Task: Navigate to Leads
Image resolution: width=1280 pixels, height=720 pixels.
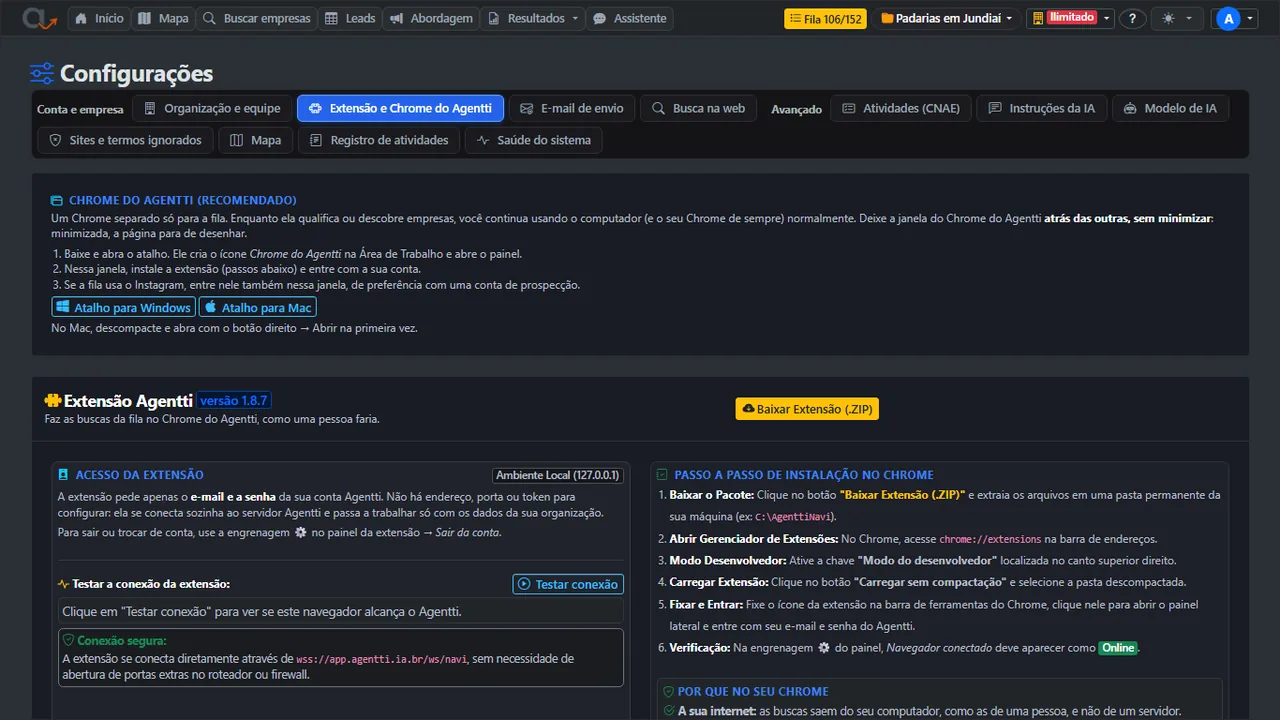Action: tap(350, 18)
